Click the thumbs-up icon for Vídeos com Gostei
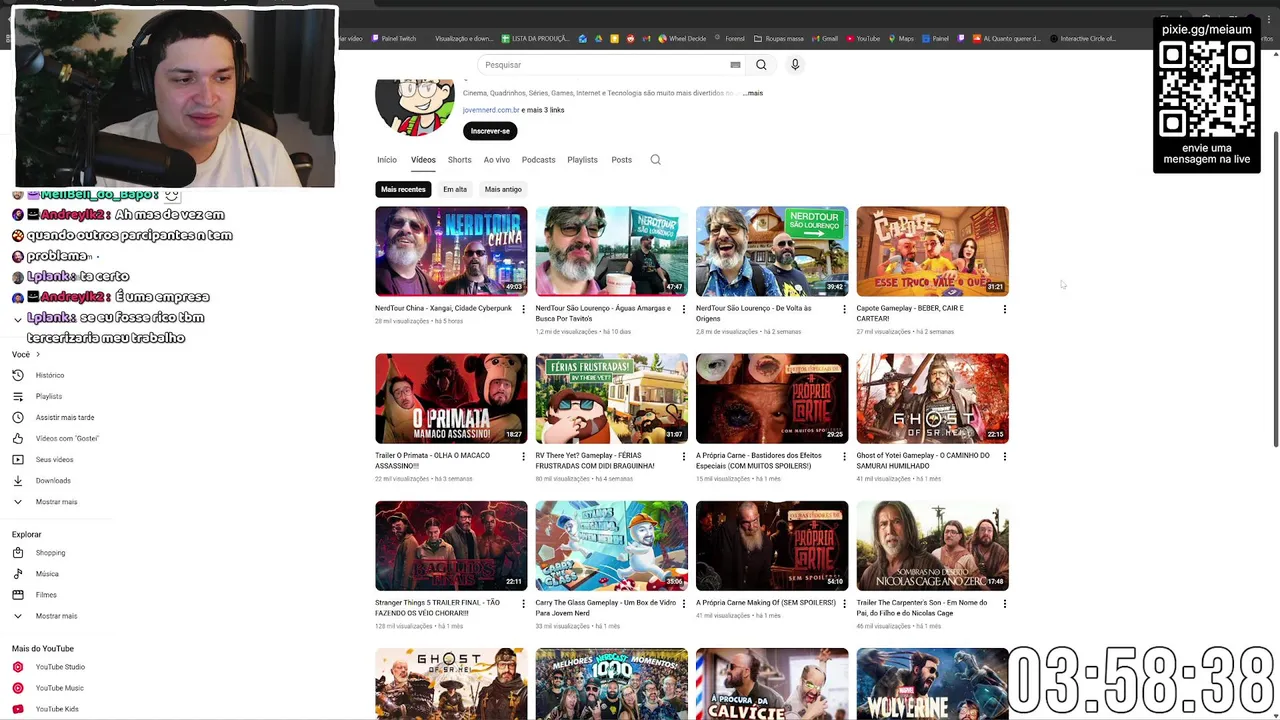The image size is (1280, 720). (x=18, y=438)
